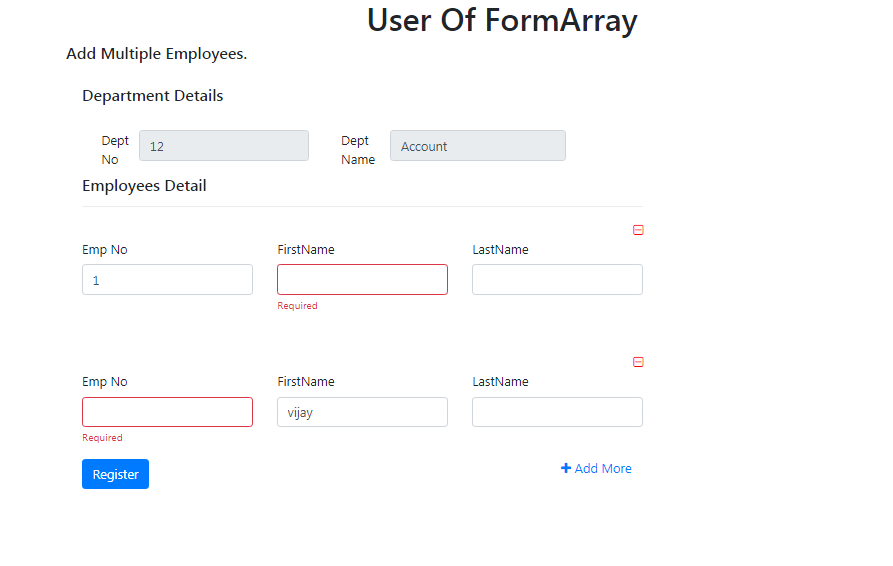
Task: Click the plus icon beside Add More
Action: click(x=566, y=468)
